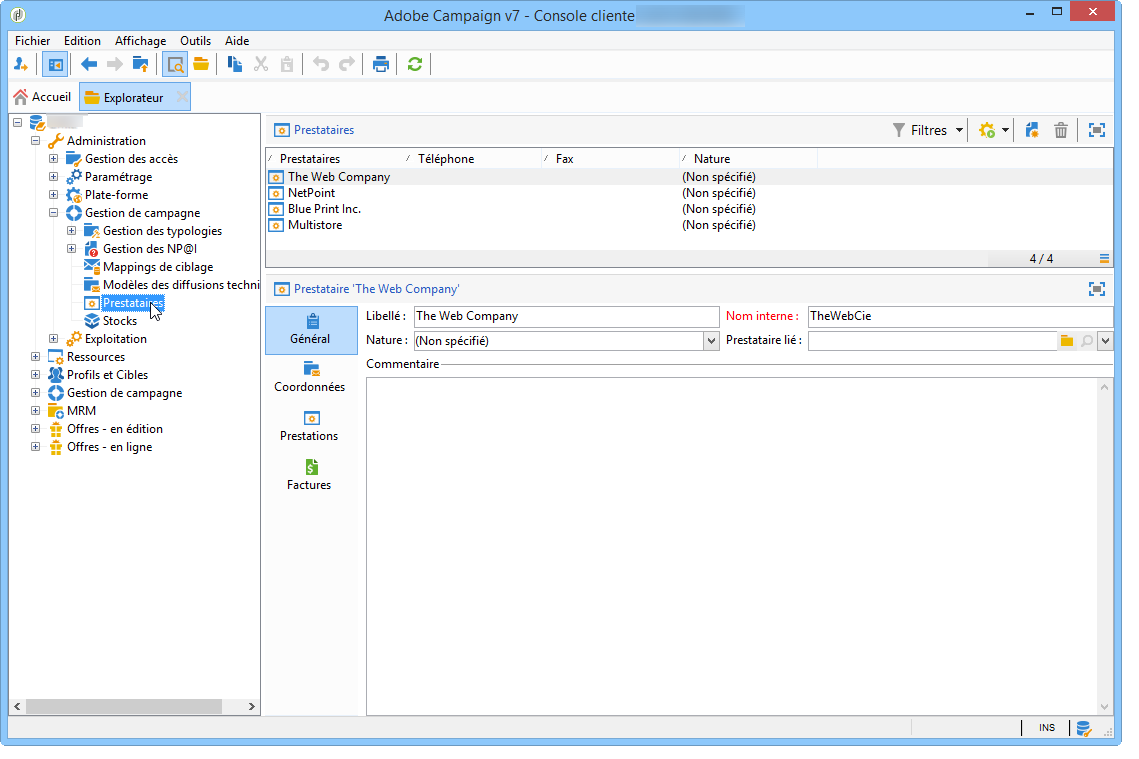Click the Libellé input field
Image resolution: width=1139 pixels, height=759 pixels.
click(567, 317)
